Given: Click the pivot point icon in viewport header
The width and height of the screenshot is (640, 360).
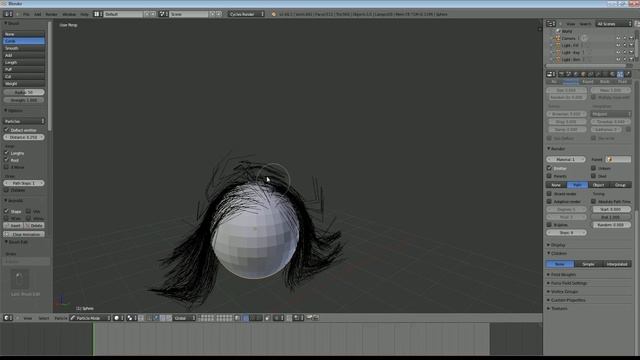Looking at the screenshot, I should [130, 318].
